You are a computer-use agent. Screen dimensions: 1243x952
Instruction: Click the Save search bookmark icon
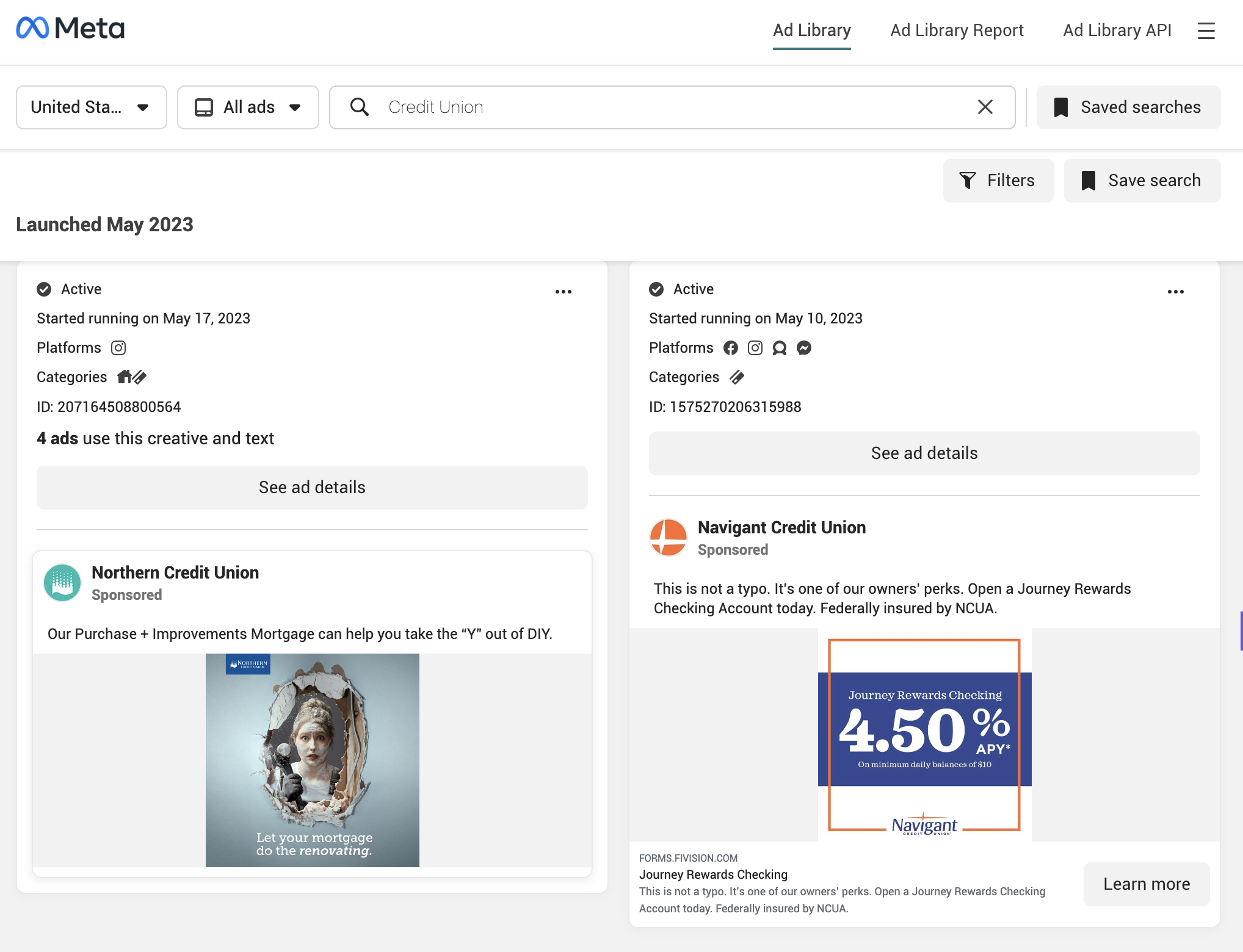(x=1088, y=181)
